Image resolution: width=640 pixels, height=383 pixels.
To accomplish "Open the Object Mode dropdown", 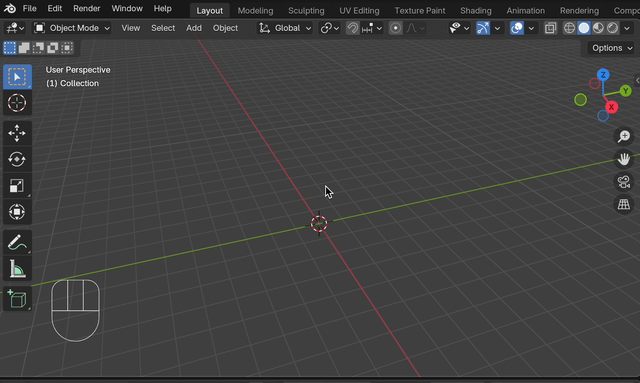I will pos(72,28).
